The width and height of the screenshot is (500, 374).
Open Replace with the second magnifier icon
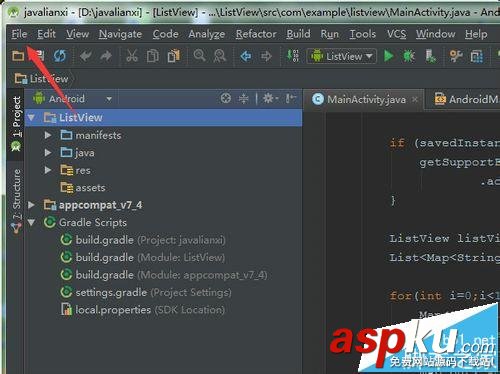[x=220, y=56]
